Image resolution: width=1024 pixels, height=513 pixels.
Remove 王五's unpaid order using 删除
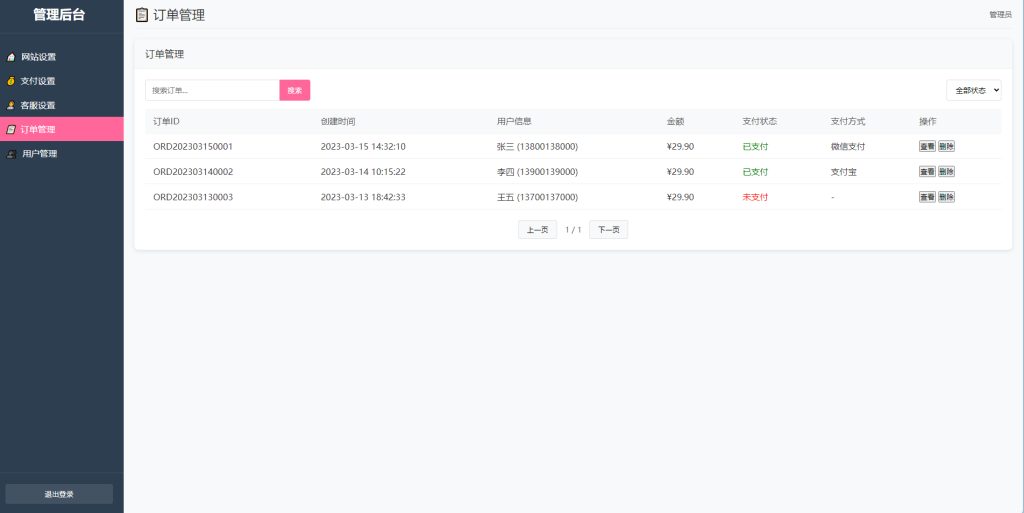click(x=946, y=197)
